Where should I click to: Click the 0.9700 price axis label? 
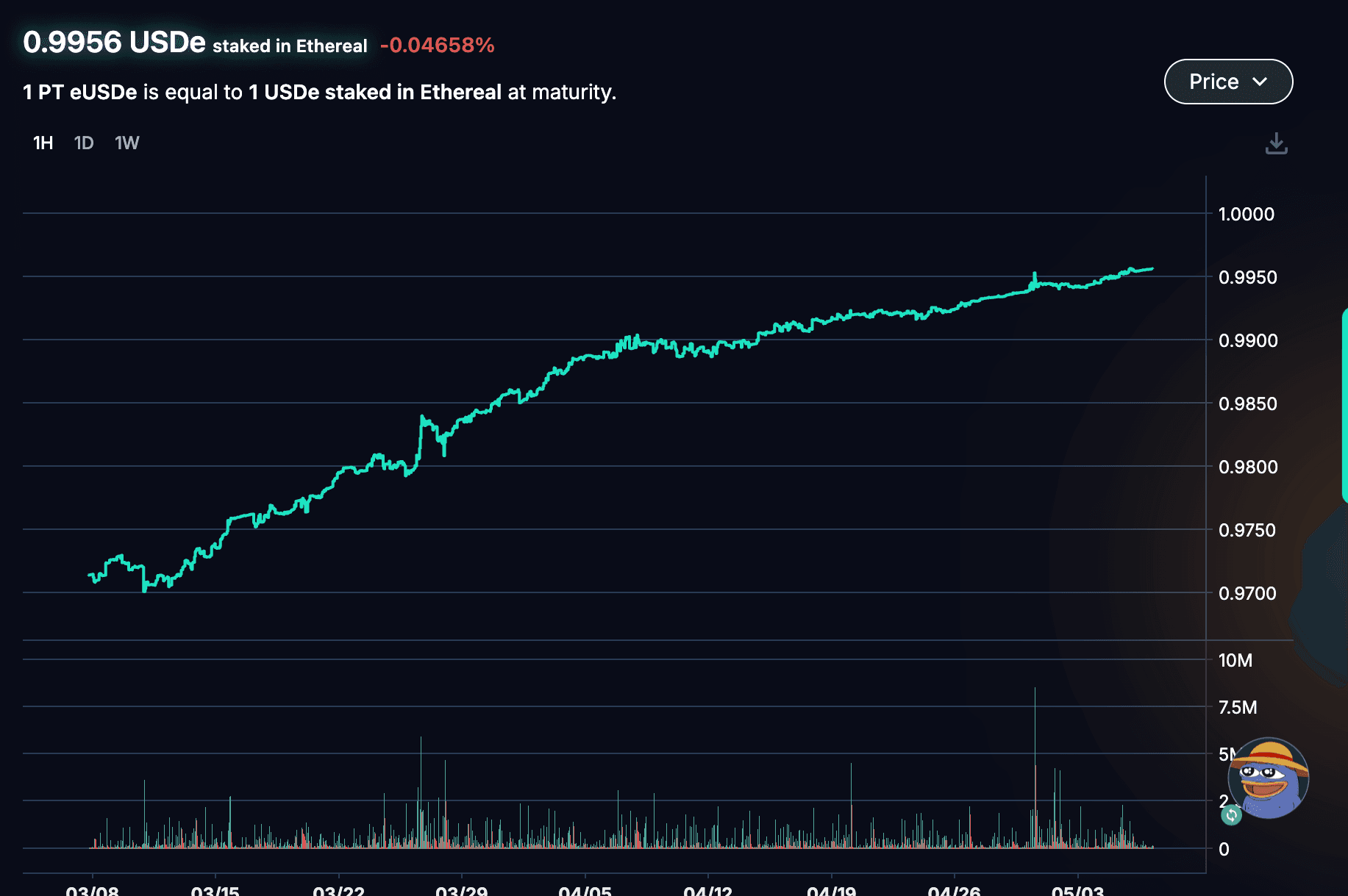(x=1248, y=593)
